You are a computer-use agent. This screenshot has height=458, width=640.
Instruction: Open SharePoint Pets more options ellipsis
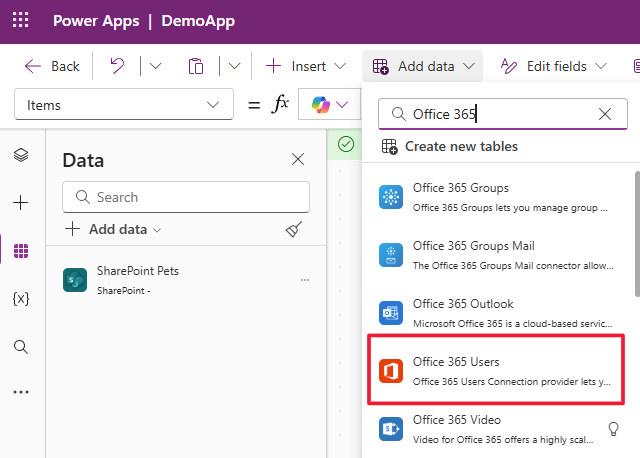click(x=304, y=280)
